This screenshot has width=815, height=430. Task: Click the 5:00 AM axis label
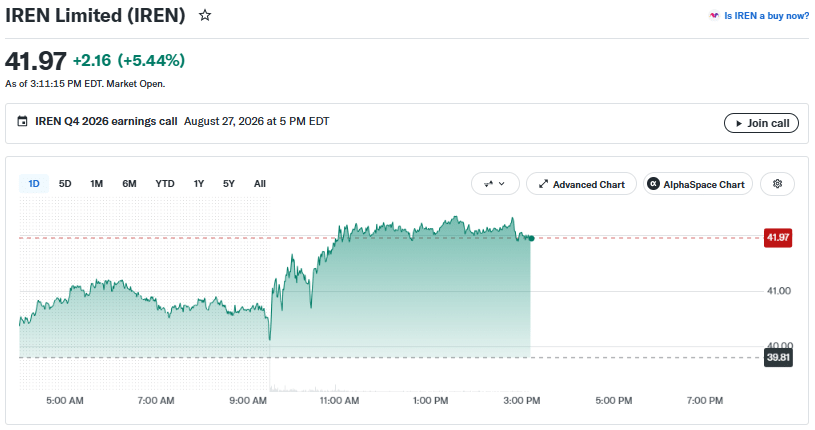(x=64, y=400)
